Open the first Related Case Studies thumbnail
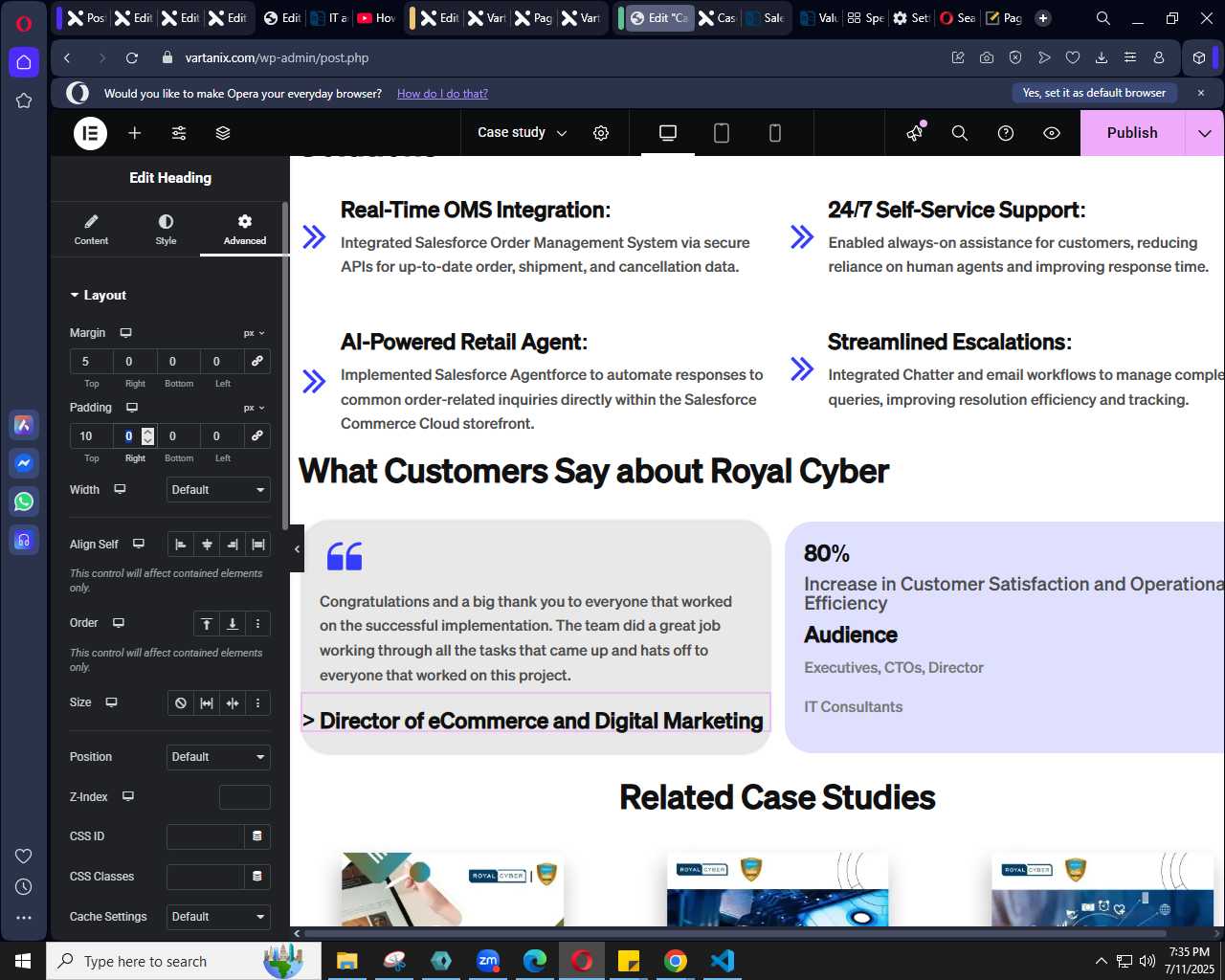 (x=452, y=889)
